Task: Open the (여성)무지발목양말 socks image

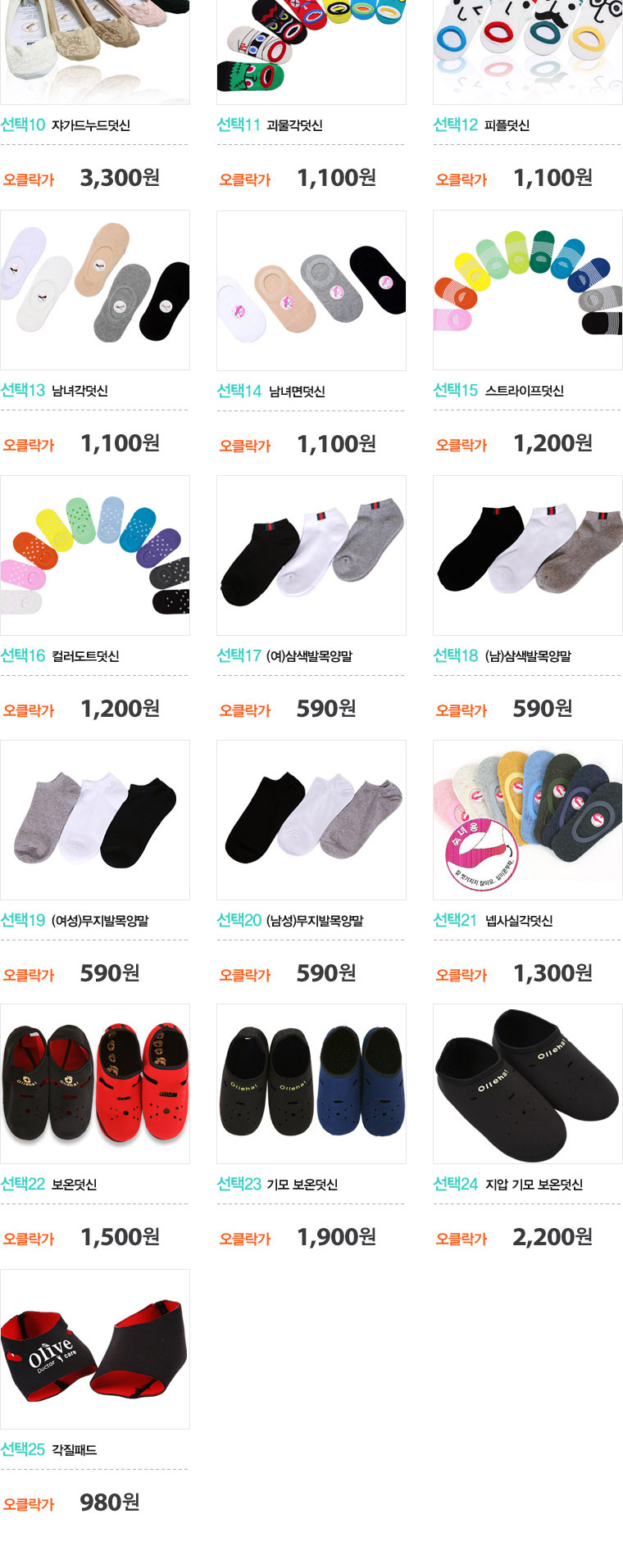Action: 95,820
